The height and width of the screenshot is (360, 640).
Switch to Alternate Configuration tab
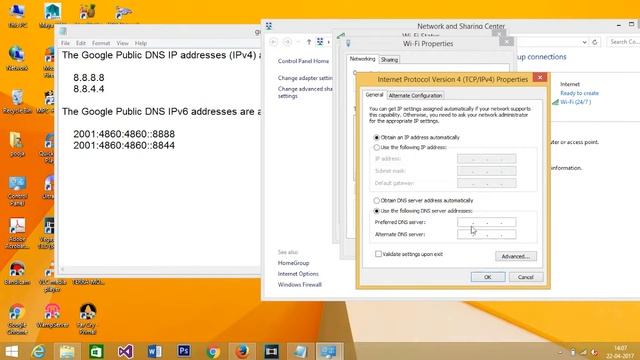coord(415,96)
